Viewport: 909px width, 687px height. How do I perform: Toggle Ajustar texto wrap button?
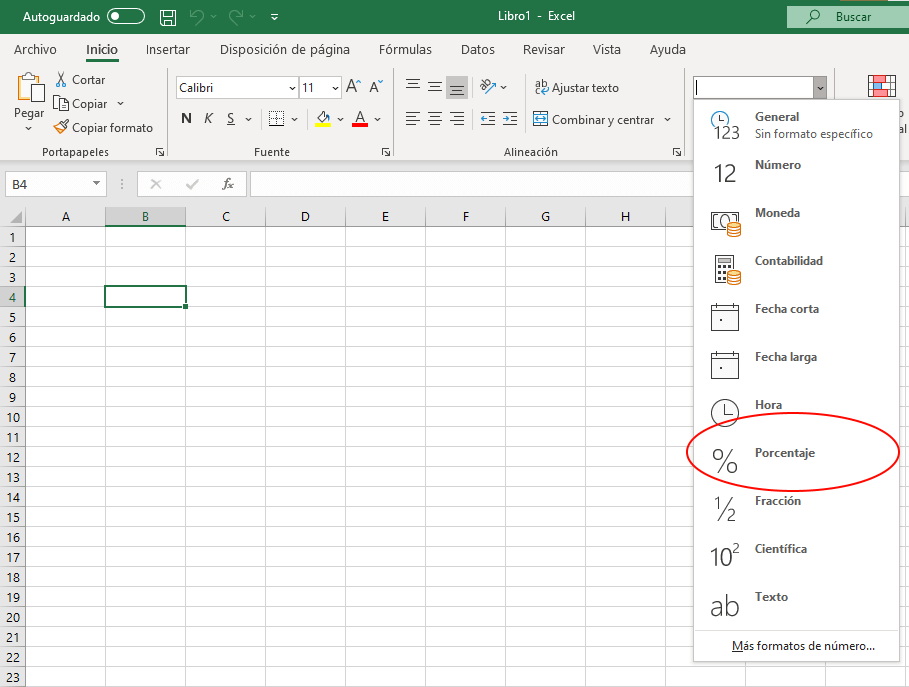(x=576, y=88)
